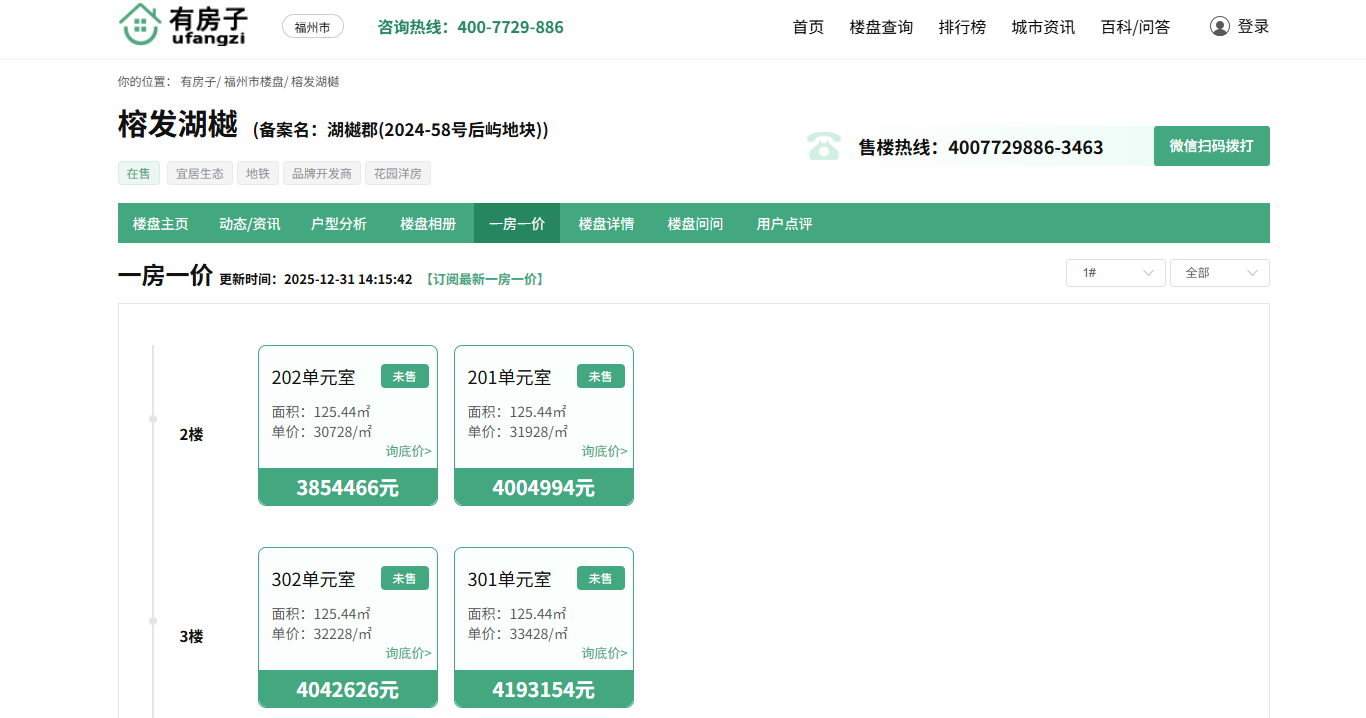
Task: Expand the 1# building dropdown
Action: pyautogui.click(x=1115, y=273)
